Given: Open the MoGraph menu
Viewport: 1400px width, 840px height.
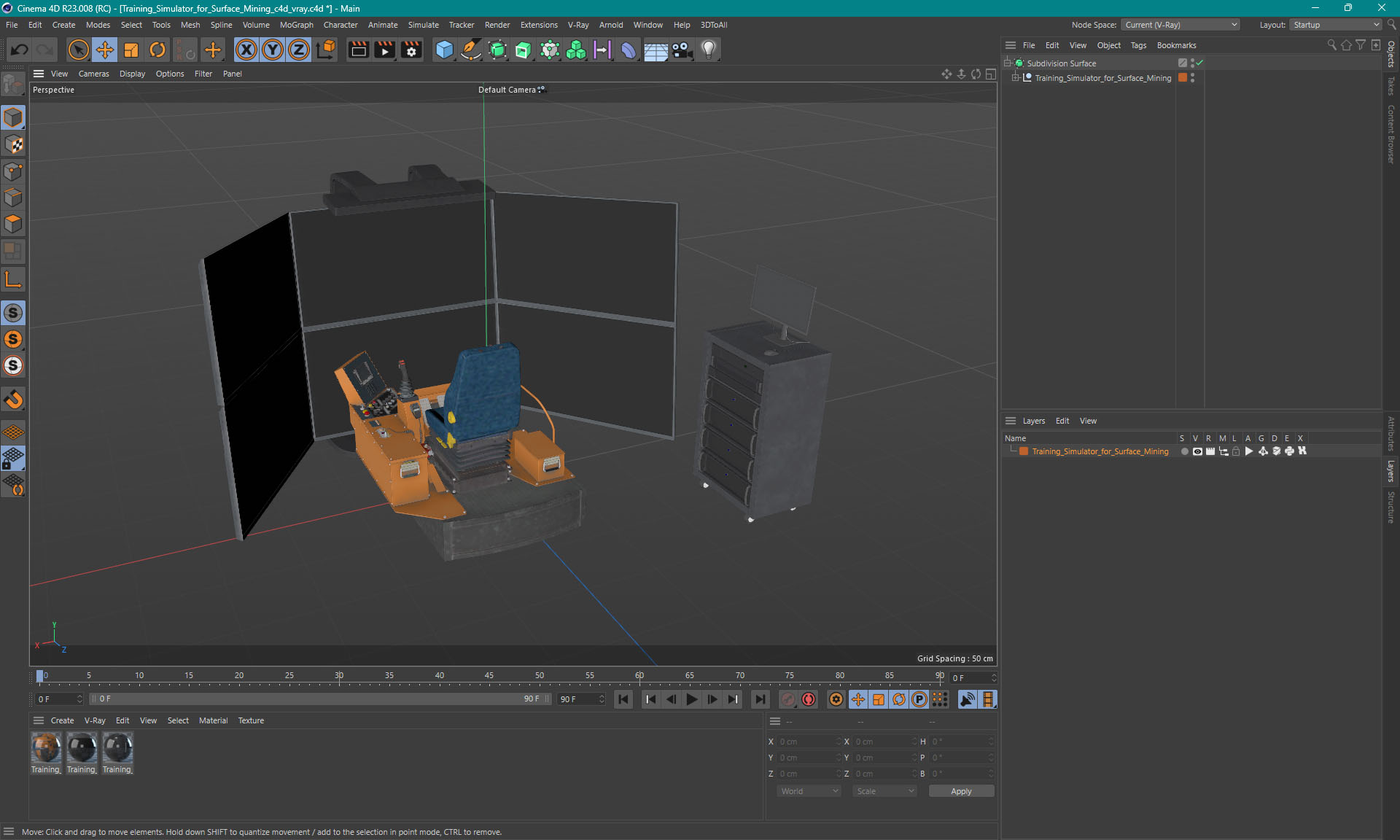Looking at the screenshot, I should pos(296,25).
